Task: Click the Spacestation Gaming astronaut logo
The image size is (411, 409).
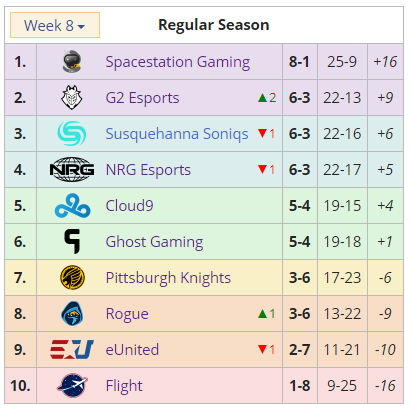Action: pos(72,61)
